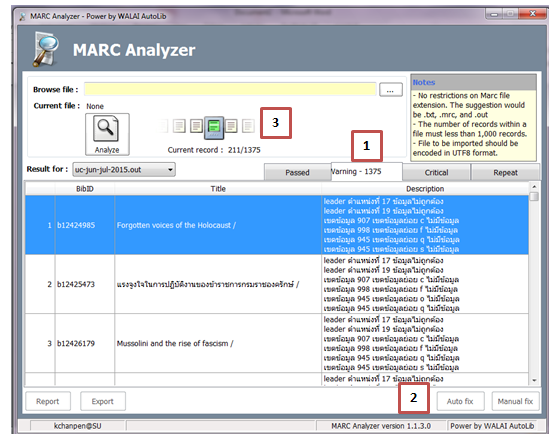Open the Result for file dropdown
Viewport: 558px width, 440px height.
coord(124,169)
